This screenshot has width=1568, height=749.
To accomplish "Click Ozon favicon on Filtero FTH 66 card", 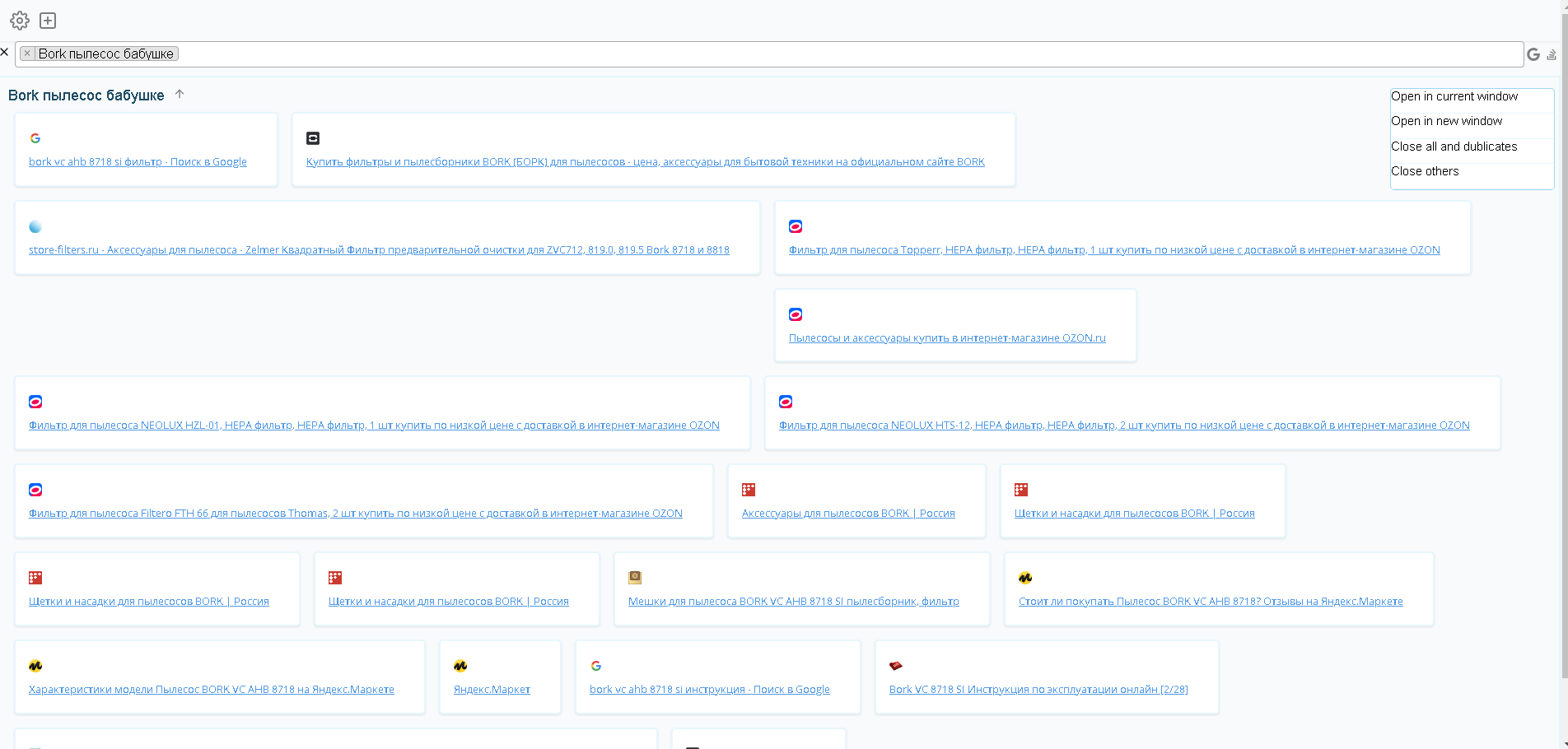I will (35, 490).
